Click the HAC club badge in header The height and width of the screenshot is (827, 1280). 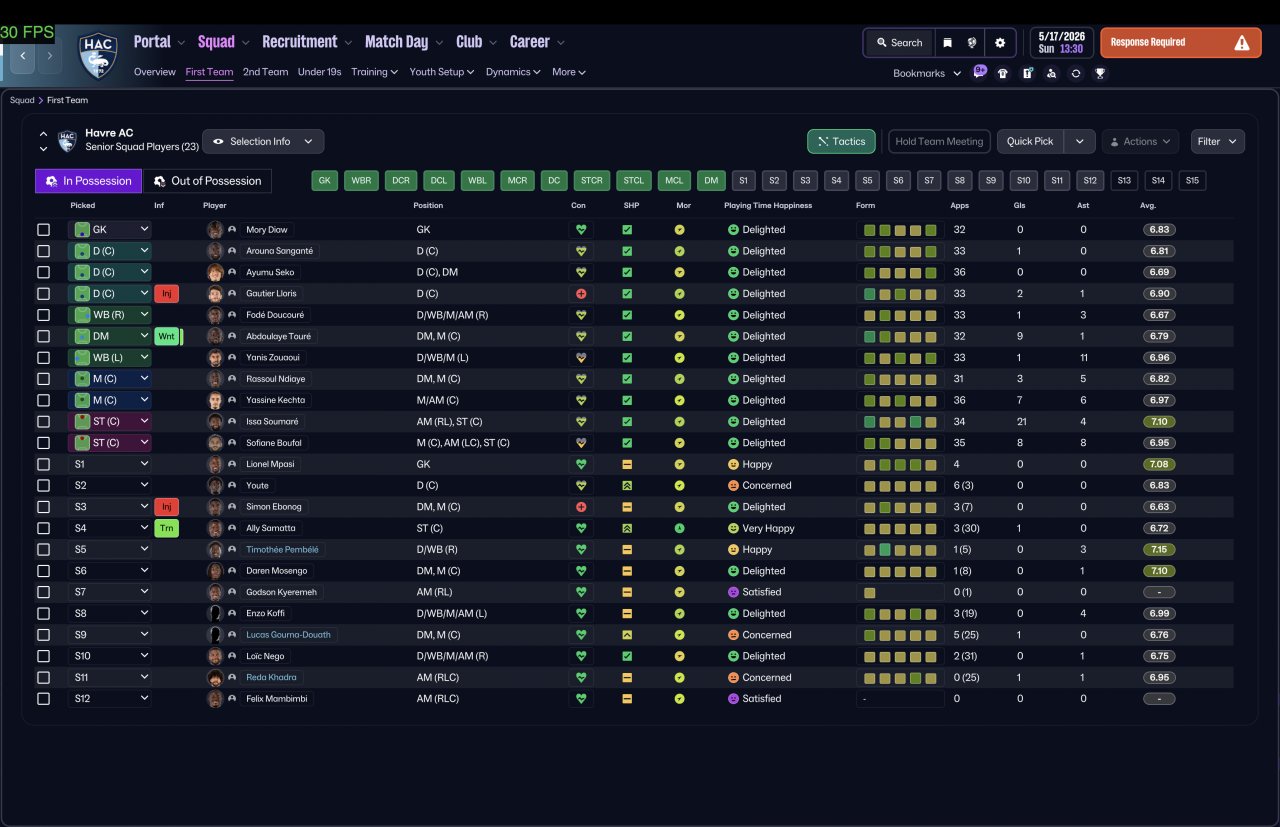point(98,56)
